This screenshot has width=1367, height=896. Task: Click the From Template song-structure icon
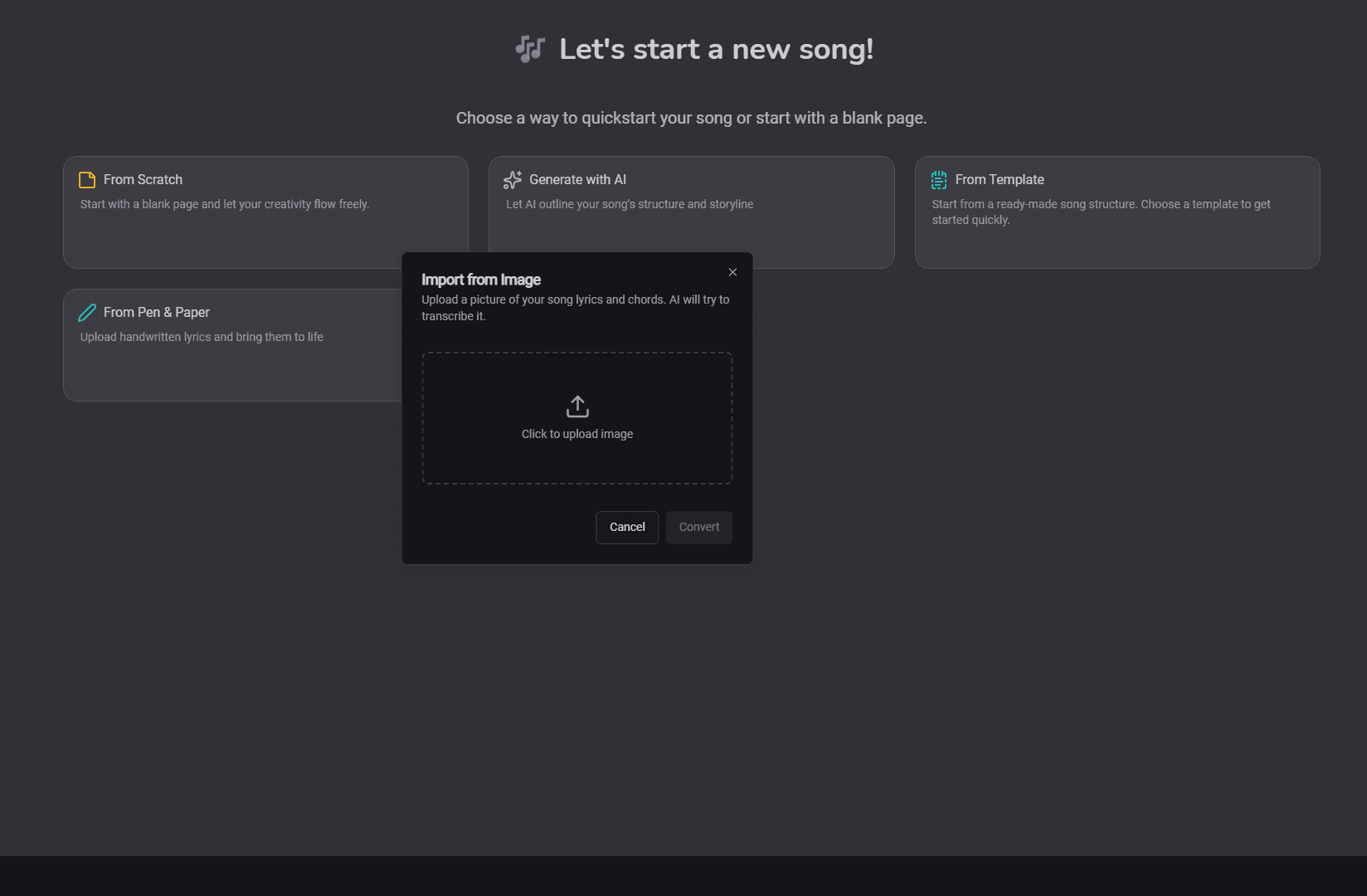938,179
